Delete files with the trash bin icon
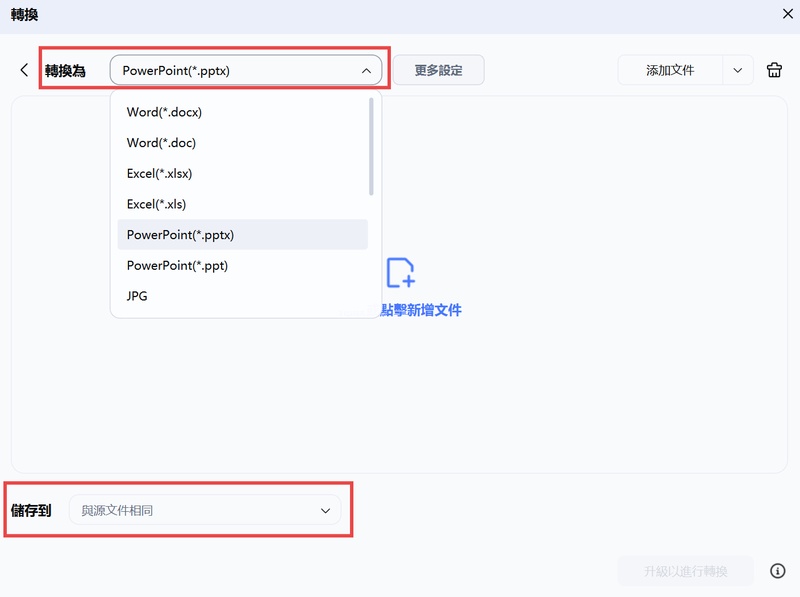The height and width of the screenshot is (597, 800). coord(774,70)
